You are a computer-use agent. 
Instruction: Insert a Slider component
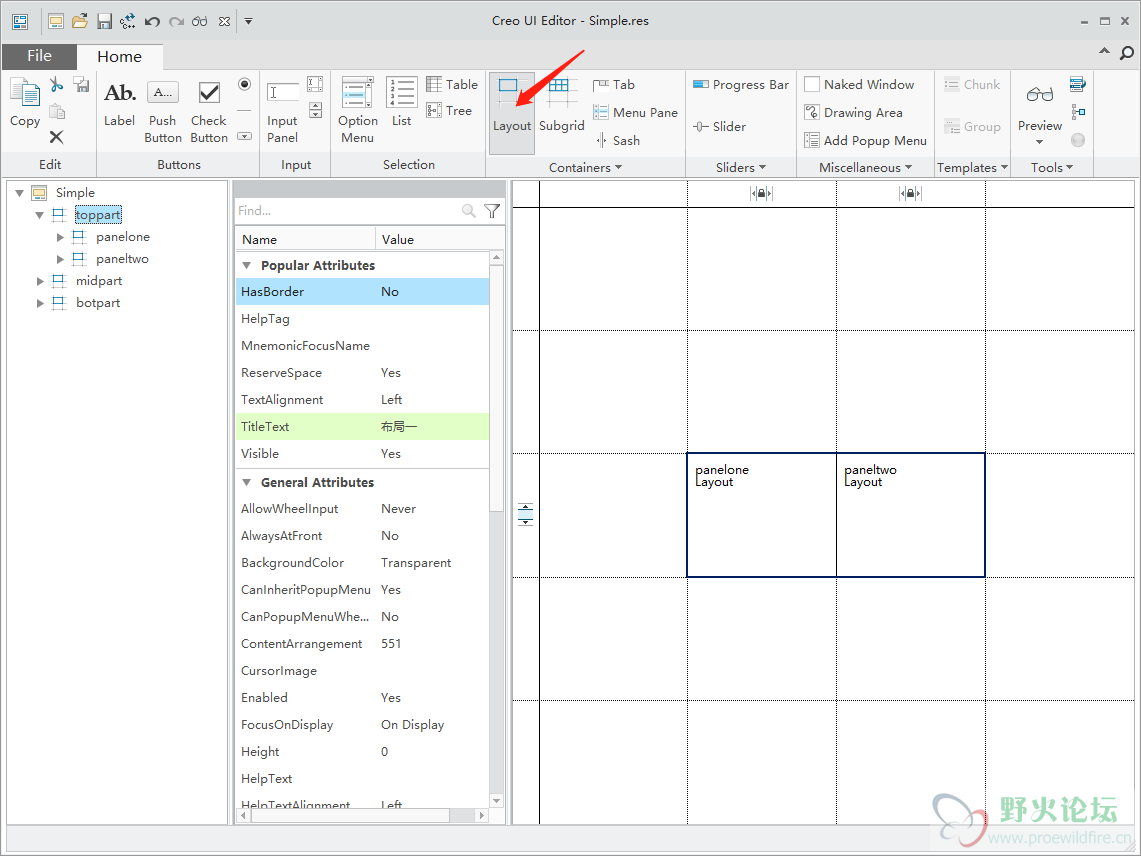[719, 127]
